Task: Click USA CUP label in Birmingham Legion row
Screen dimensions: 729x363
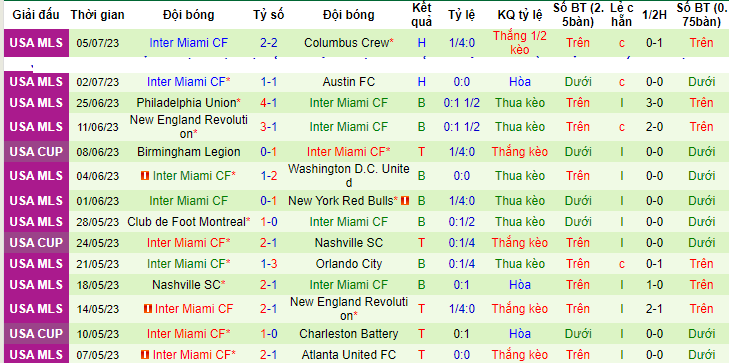Action: (36, 152)
